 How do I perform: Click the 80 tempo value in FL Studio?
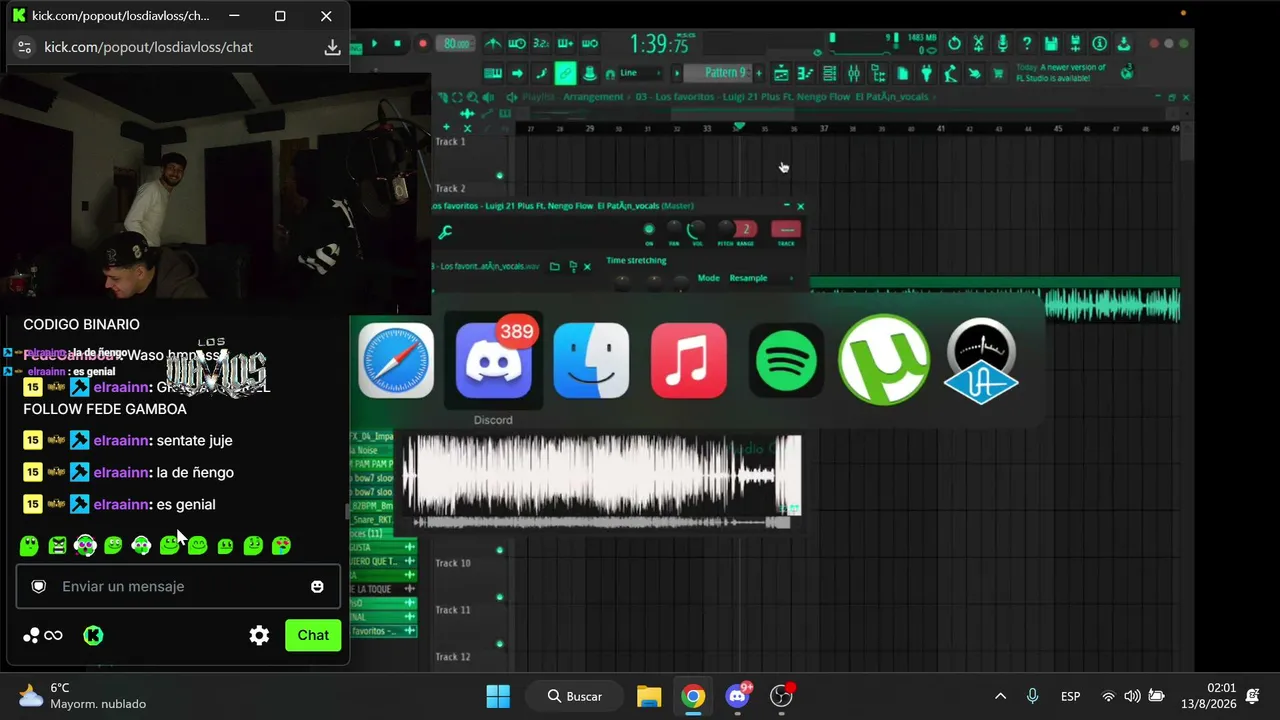[457, 43]
